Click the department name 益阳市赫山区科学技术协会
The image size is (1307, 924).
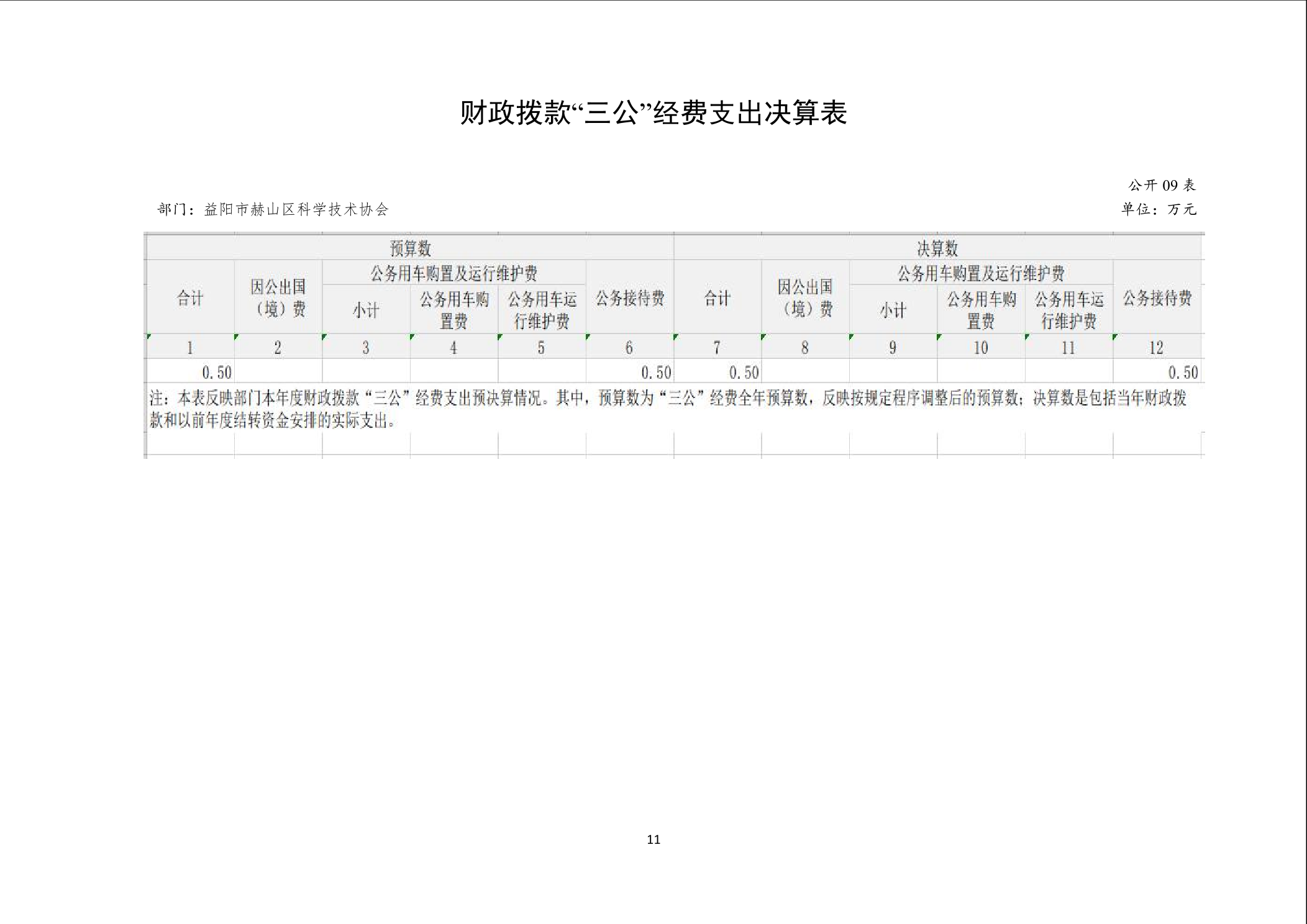coord(296,210)
